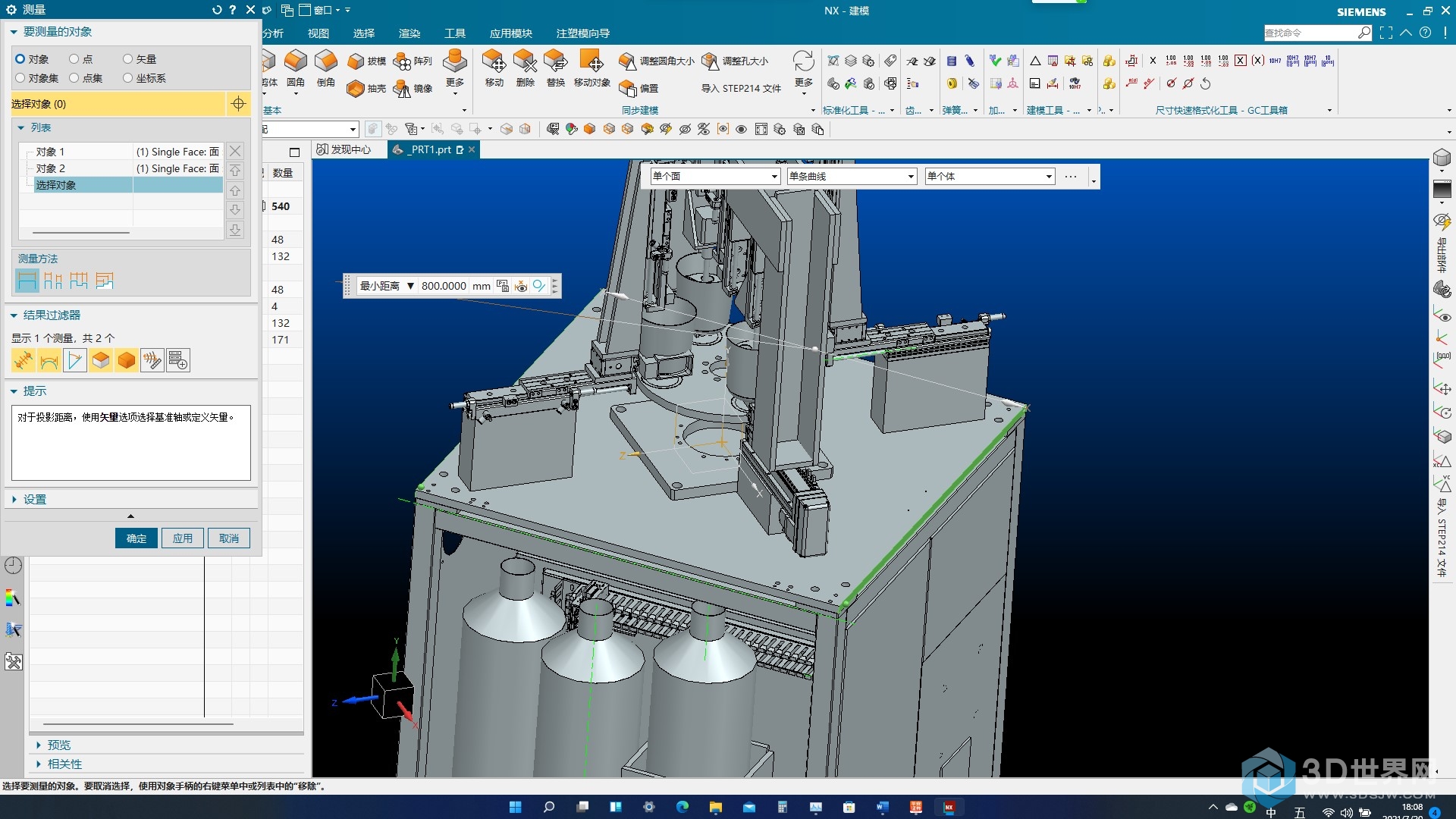The width and height of the screenshot is (1456, 819).
Task: Open the 单个面 face rule dropdown
Action: click(715, 176)
